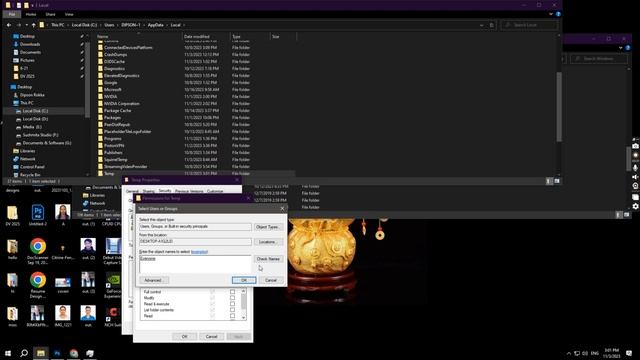
Task: Switch to large icons view in status bar
Action: [557, 181]
